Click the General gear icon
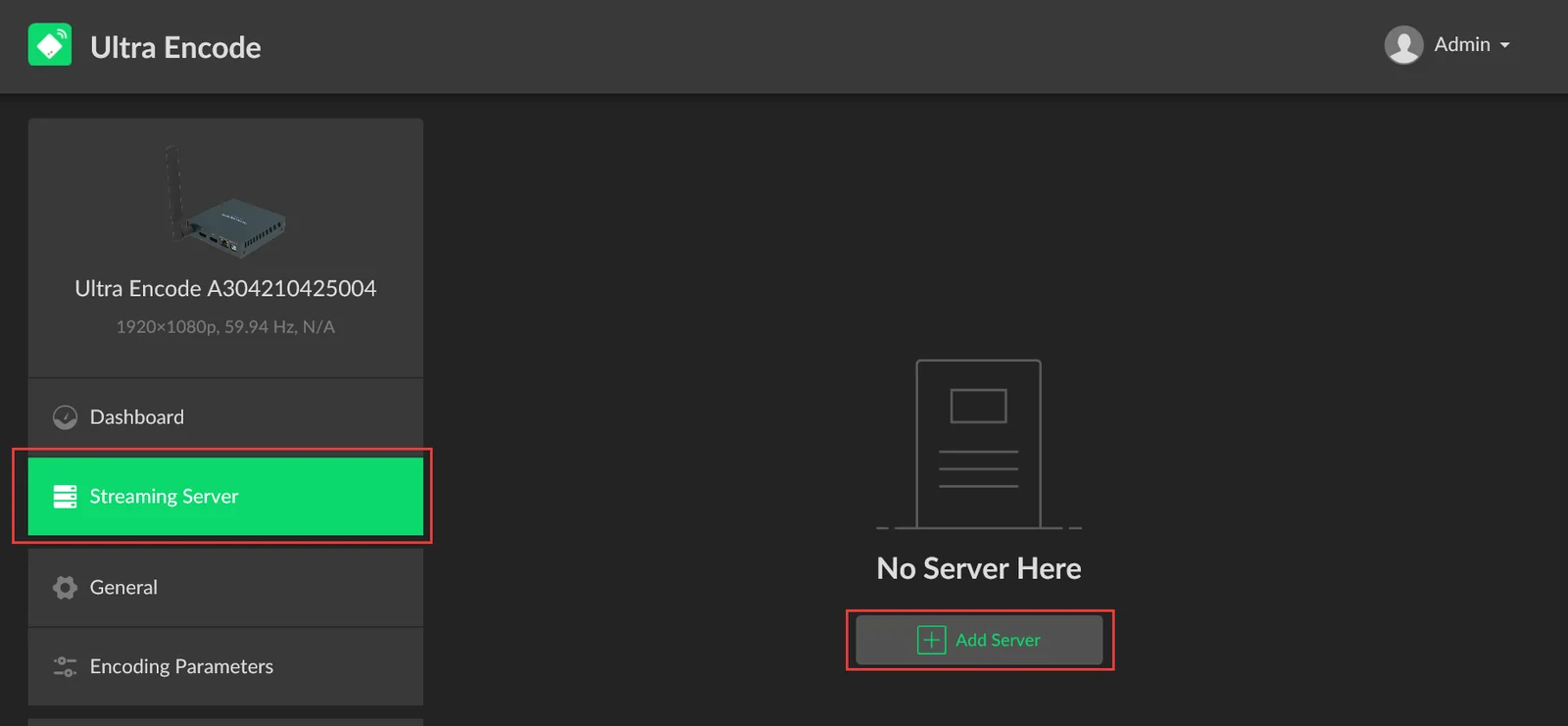Image resolution: width=1568 pixels, height=726 pixels. tap(65, 588)
